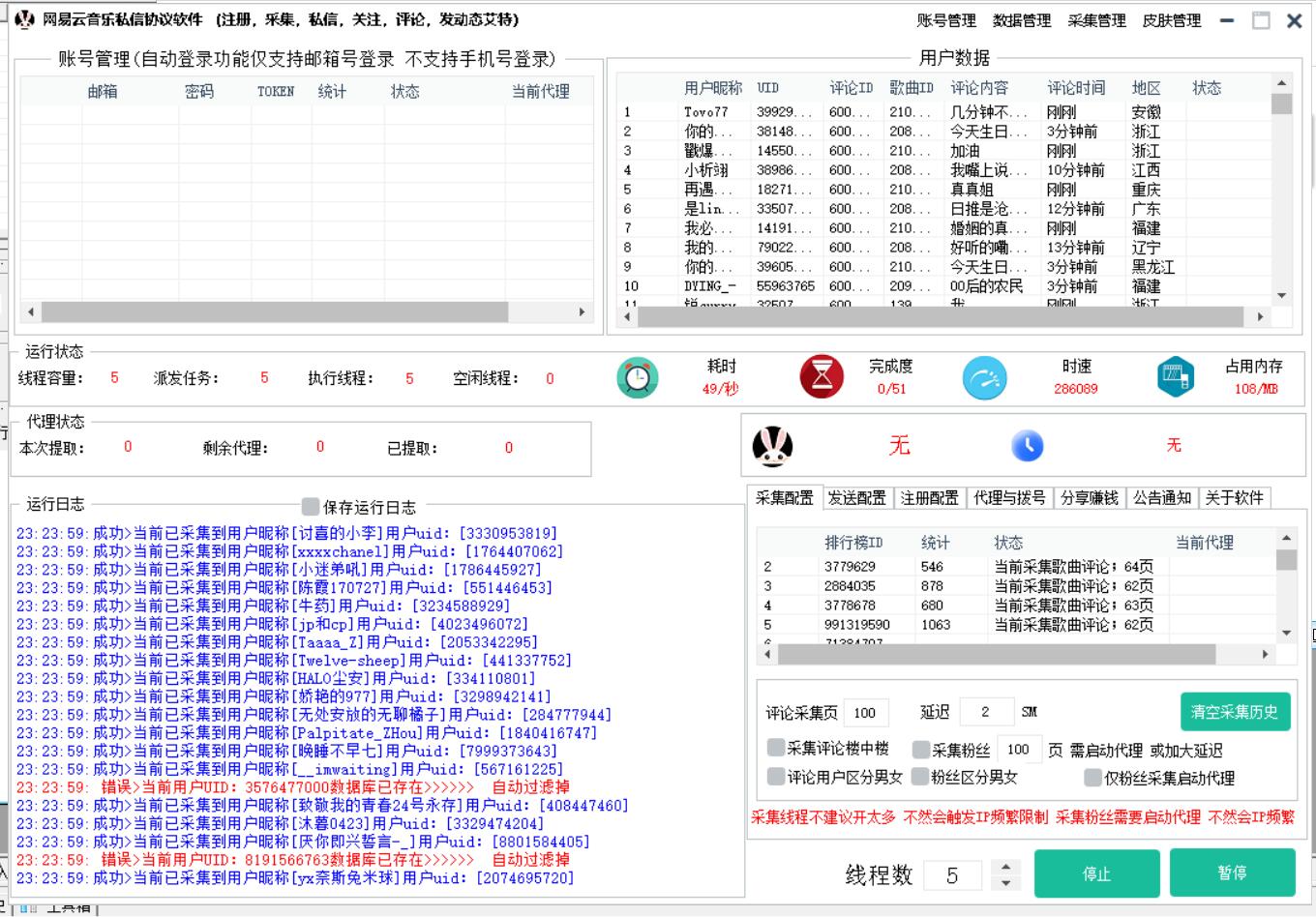Viewport: 1316px width, 917px height.
Task: Click the rabbit avatar icon
Action: 772,446
